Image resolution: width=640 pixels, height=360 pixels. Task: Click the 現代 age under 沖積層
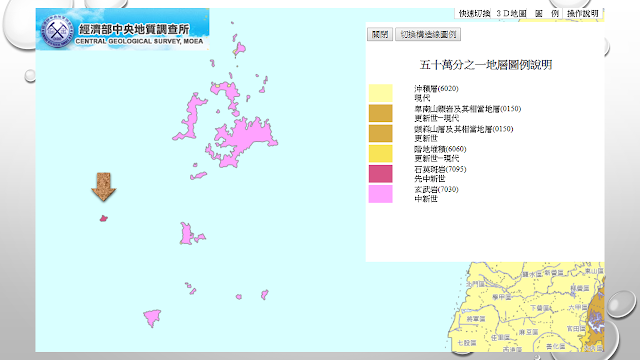pyautogui.click(x=422, y=98)
